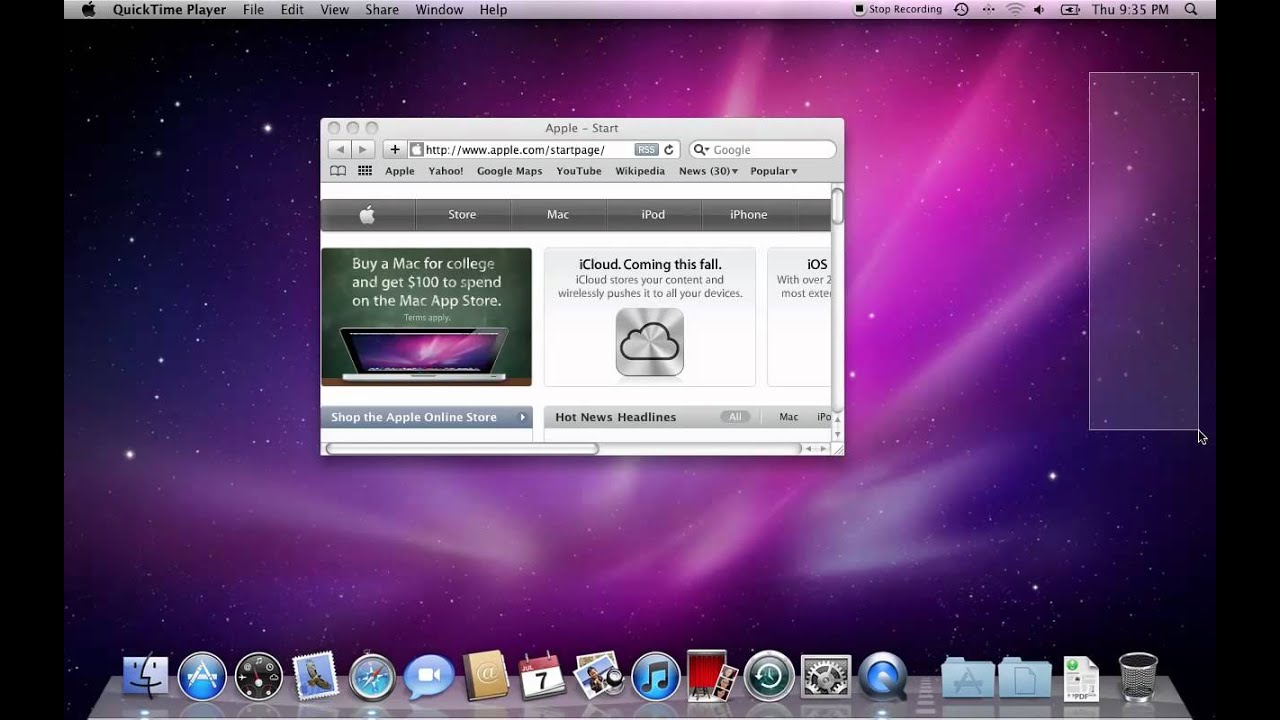Screen dimensions: 1280x720
Task: Stop Recording from the menu bar
Action: coord(898,9)
